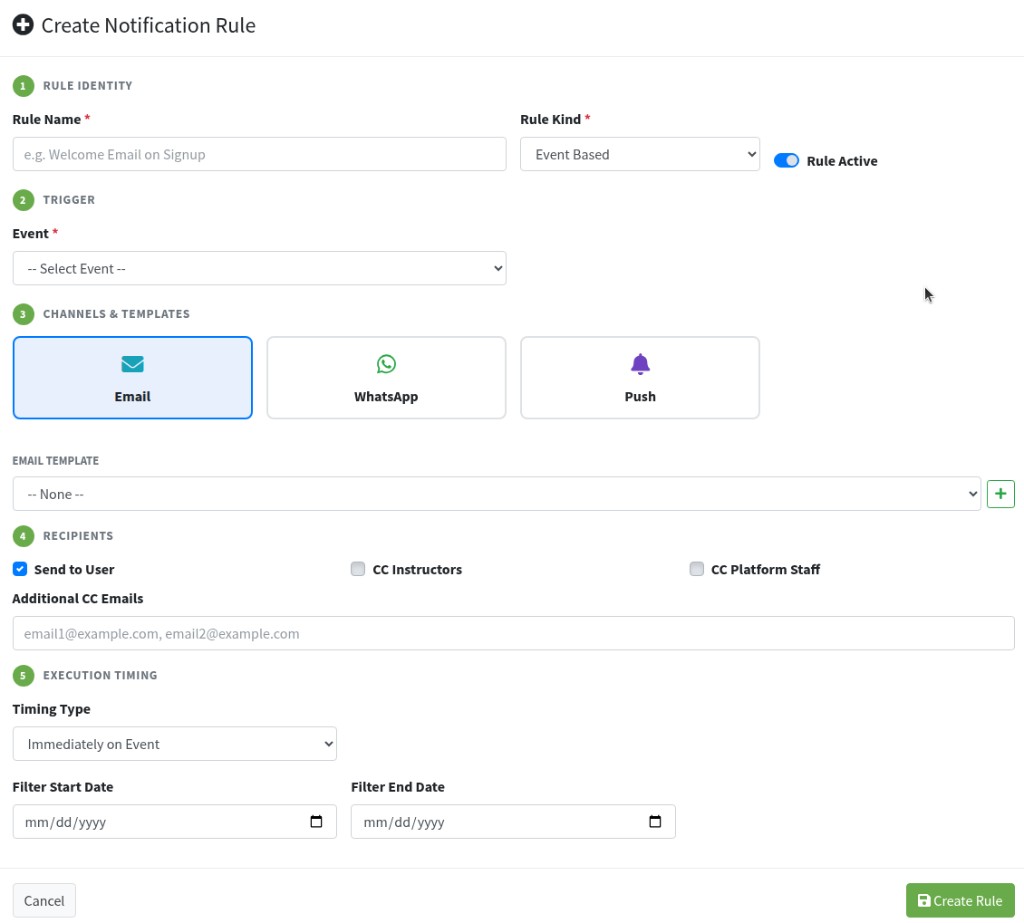Focus the Additional CC Emails field
1024x923 pixels.
[513, 634]
